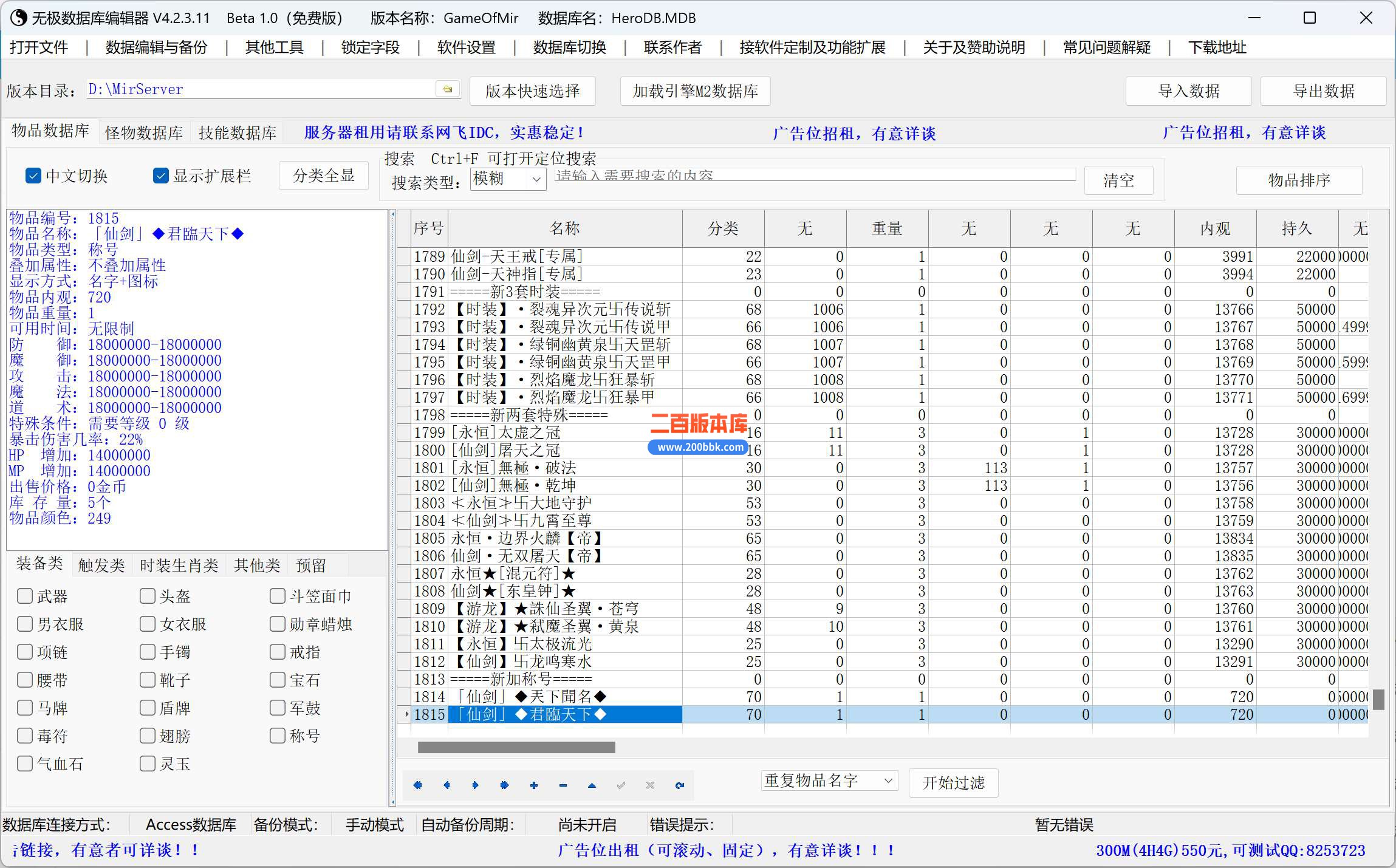Toggle the 显示扩展栏 checkbox
This screenshot has height=868, width=1396.
click(160, 176)
